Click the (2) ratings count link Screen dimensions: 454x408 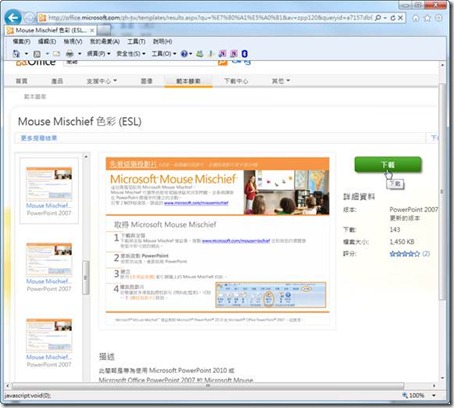tap(426, 254)
